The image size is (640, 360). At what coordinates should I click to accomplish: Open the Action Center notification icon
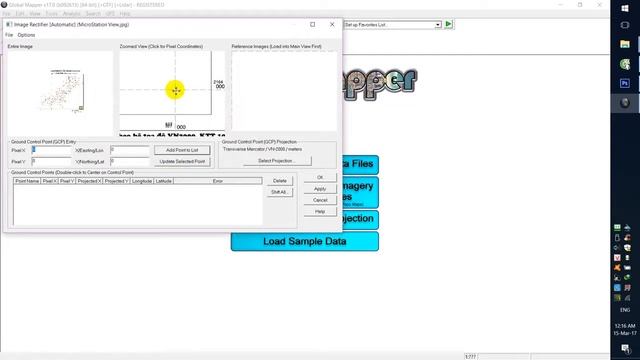click(625, 348)
